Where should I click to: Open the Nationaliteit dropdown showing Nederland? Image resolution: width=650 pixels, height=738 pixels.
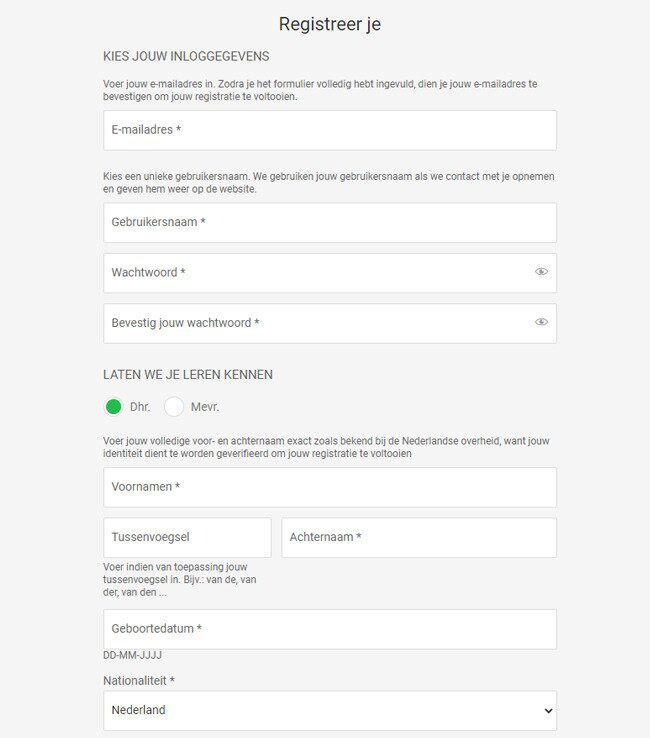[x=330, y=710]
